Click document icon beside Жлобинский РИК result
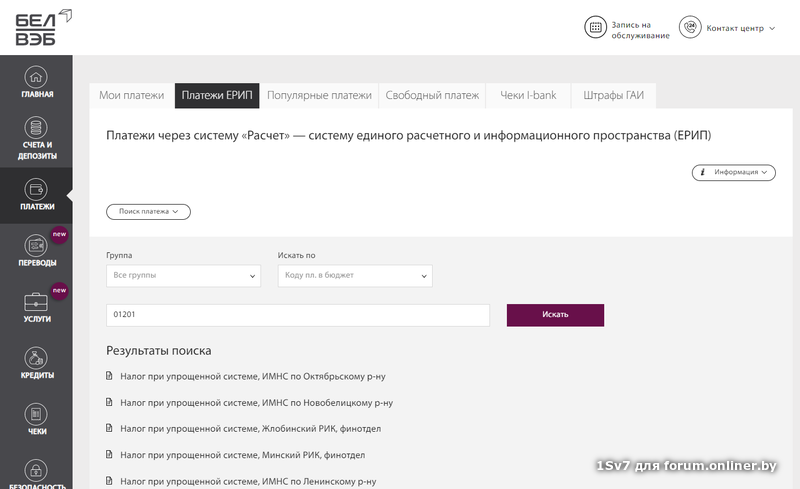Screen dimensions: 800x489 point(109,428)
